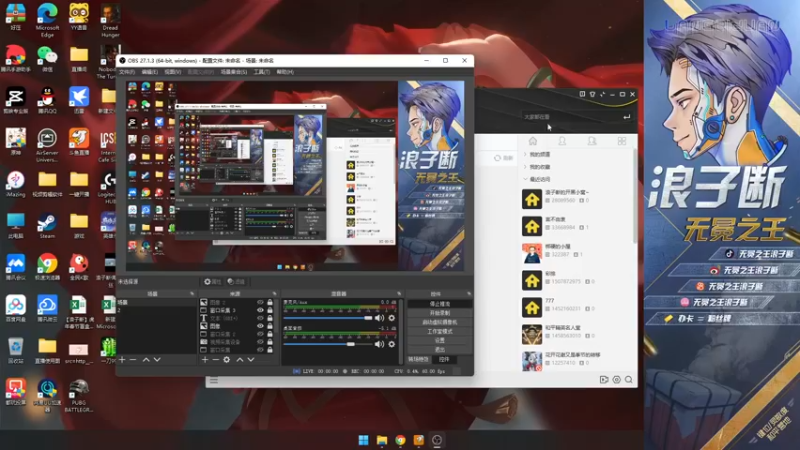Open 腾讯QQ desktop shortcut

47,100
